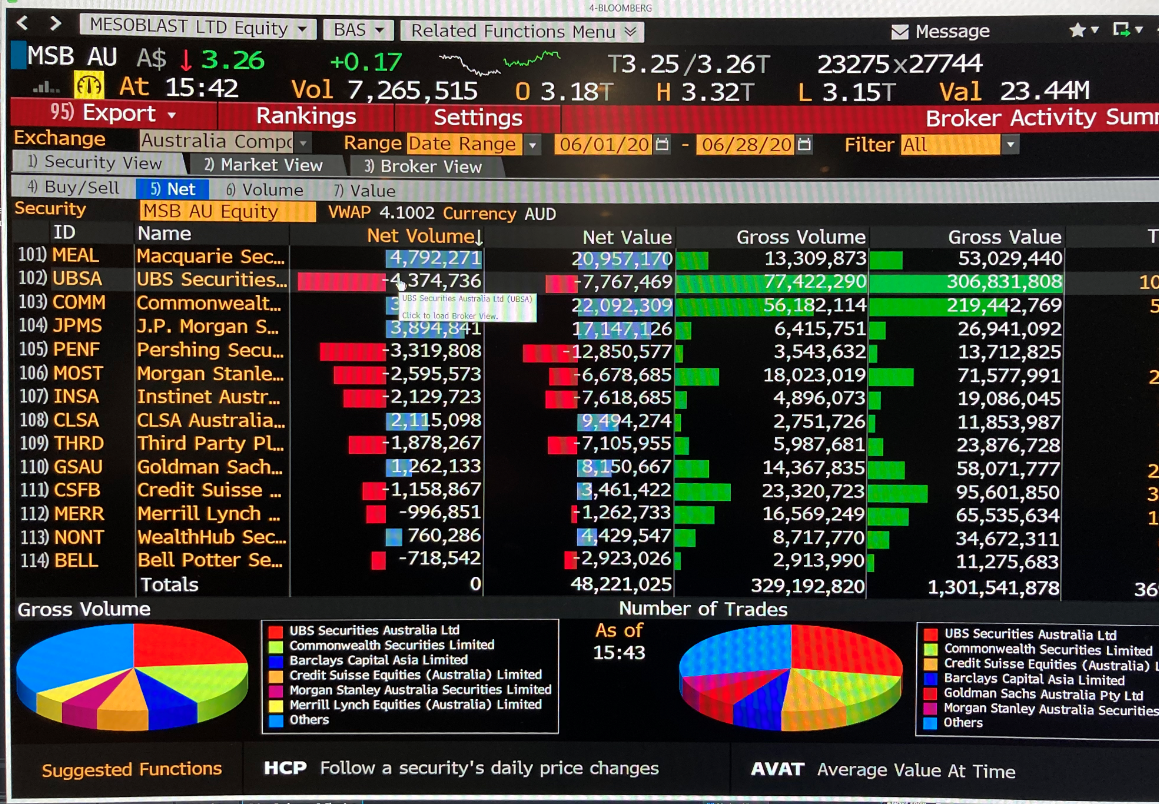Click the Goldman Sach... broker name

pos(209,467)
